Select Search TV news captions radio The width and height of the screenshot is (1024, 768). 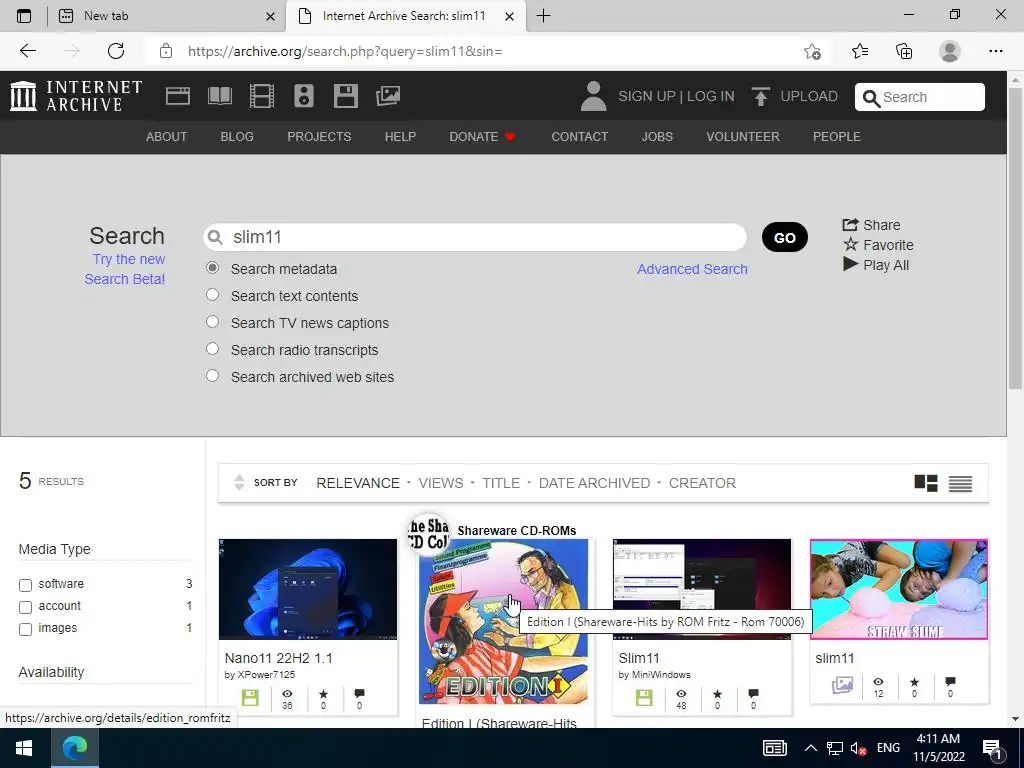[212, 321]
